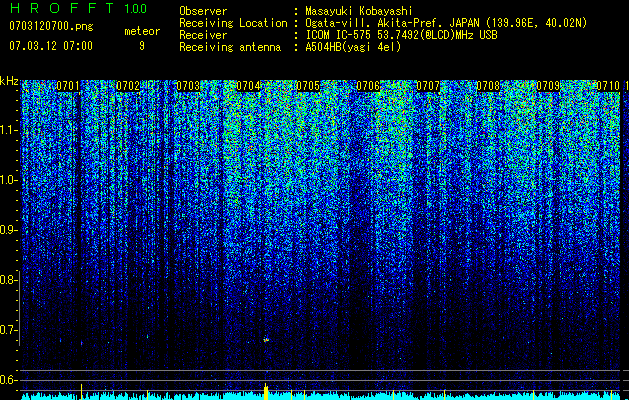Select the 0709 time marker label
The height and width of the screenshot is (400, 629).
click(548, 86)
